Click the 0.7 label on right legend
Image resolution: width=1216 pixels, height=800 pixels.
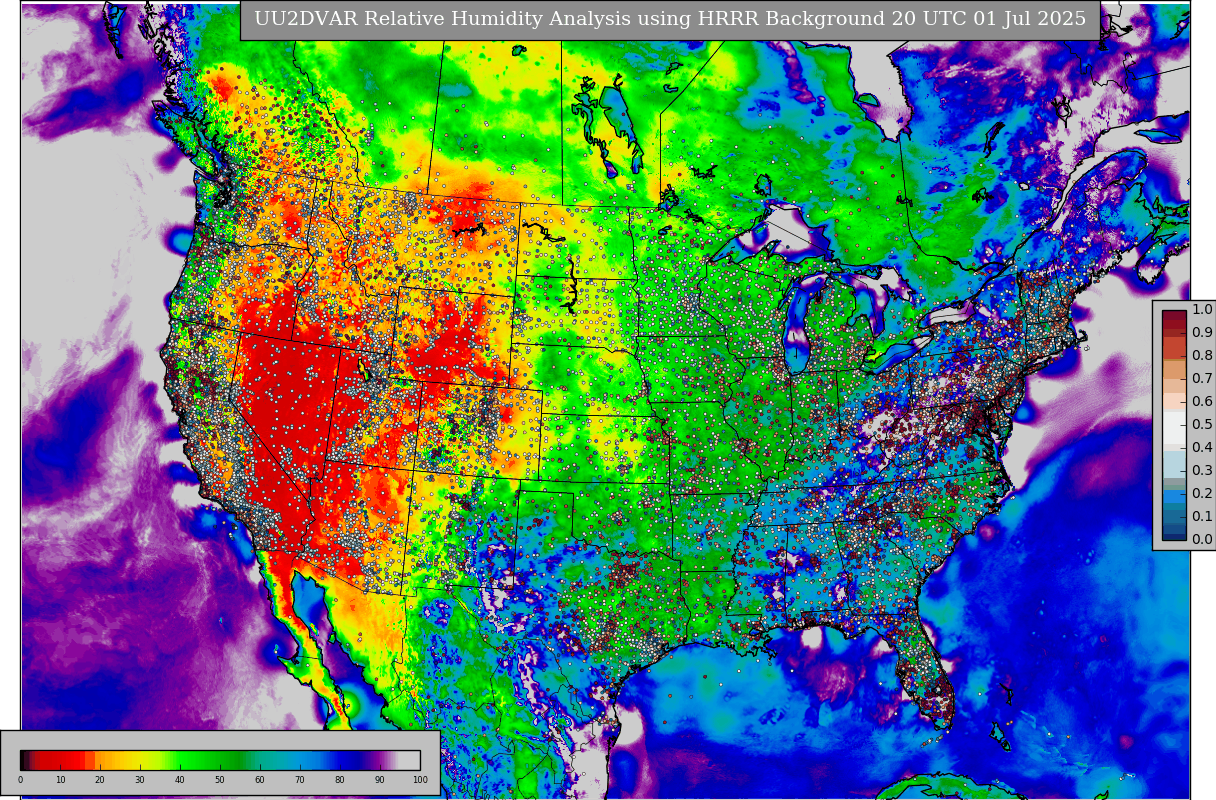click(1202, 379)
